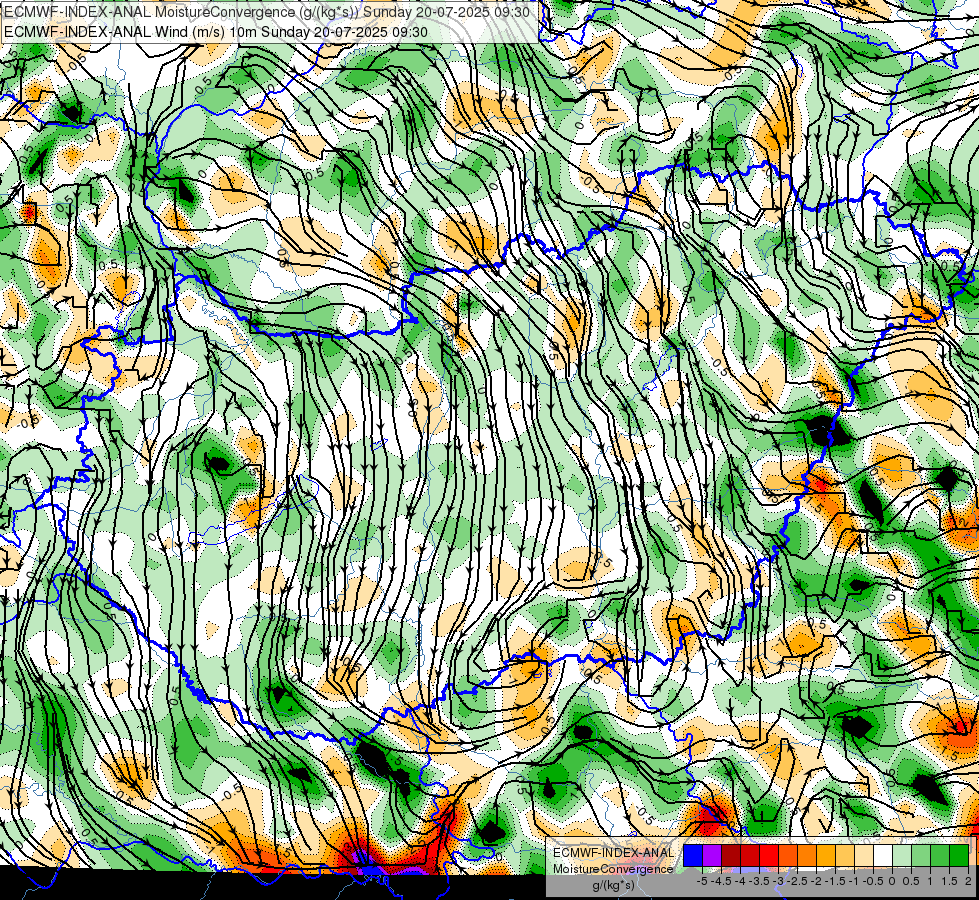Click the legend tick label -2.5

tap(799, 881)
